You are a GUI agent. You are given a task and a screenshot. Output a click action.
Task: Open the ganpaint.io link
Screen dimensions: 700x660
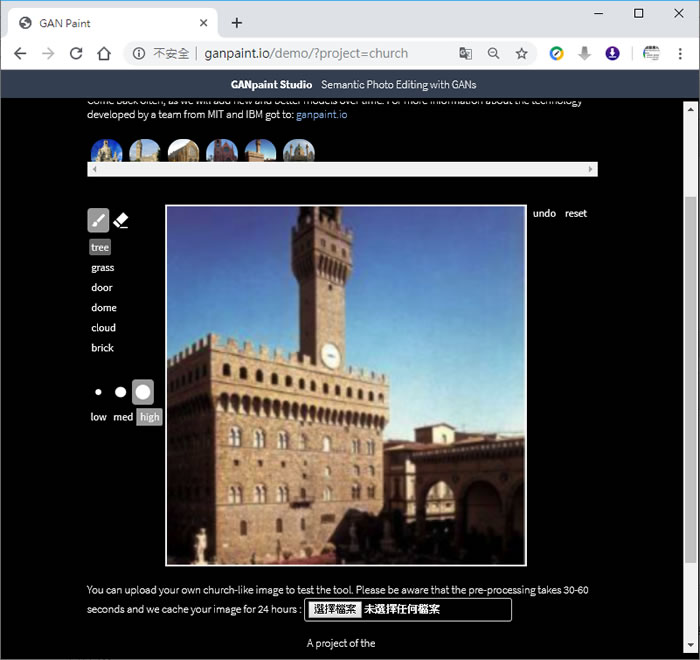click(321, 115)
